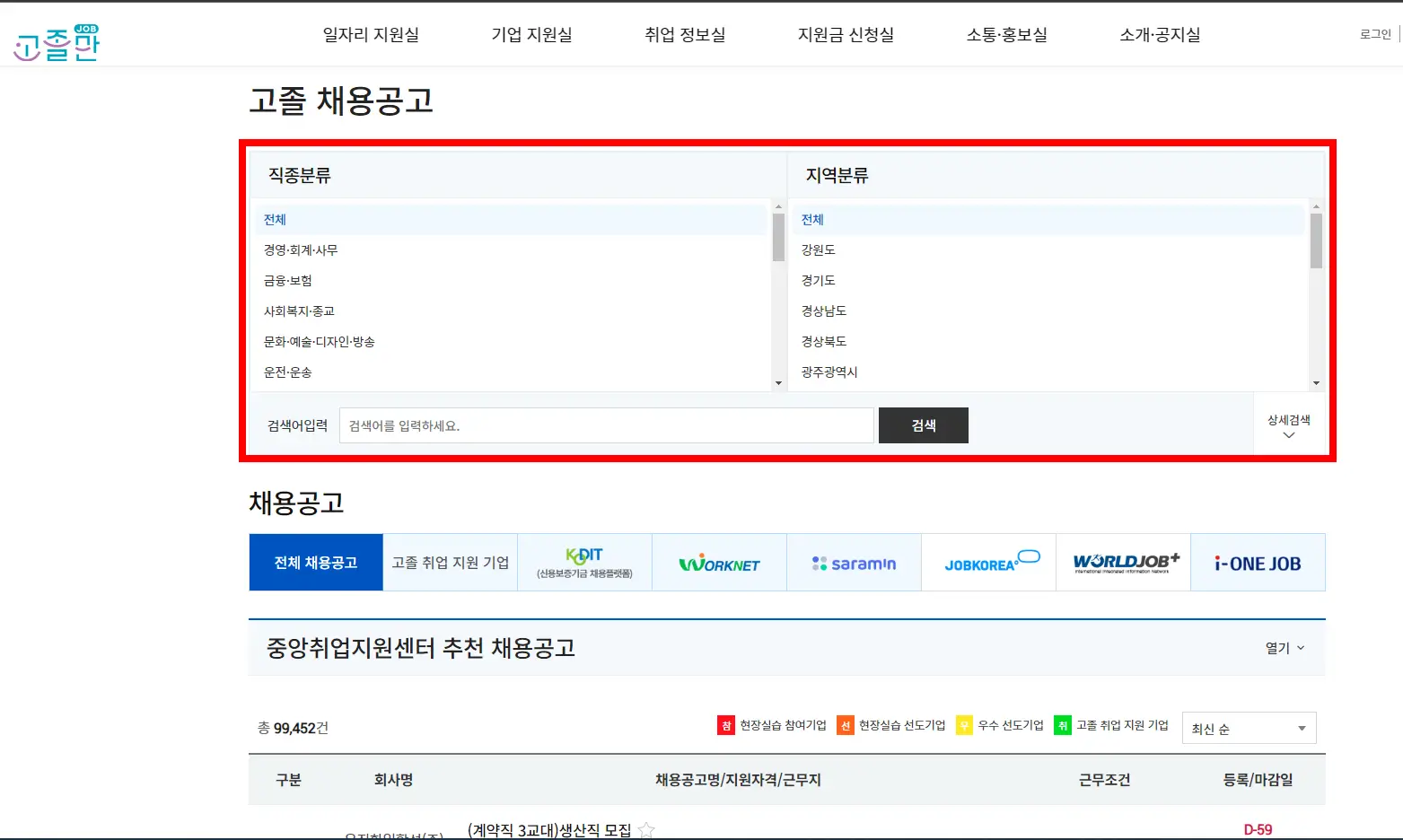
Task: Select 금융·보험 in the job category list
Action: point(286,279)
